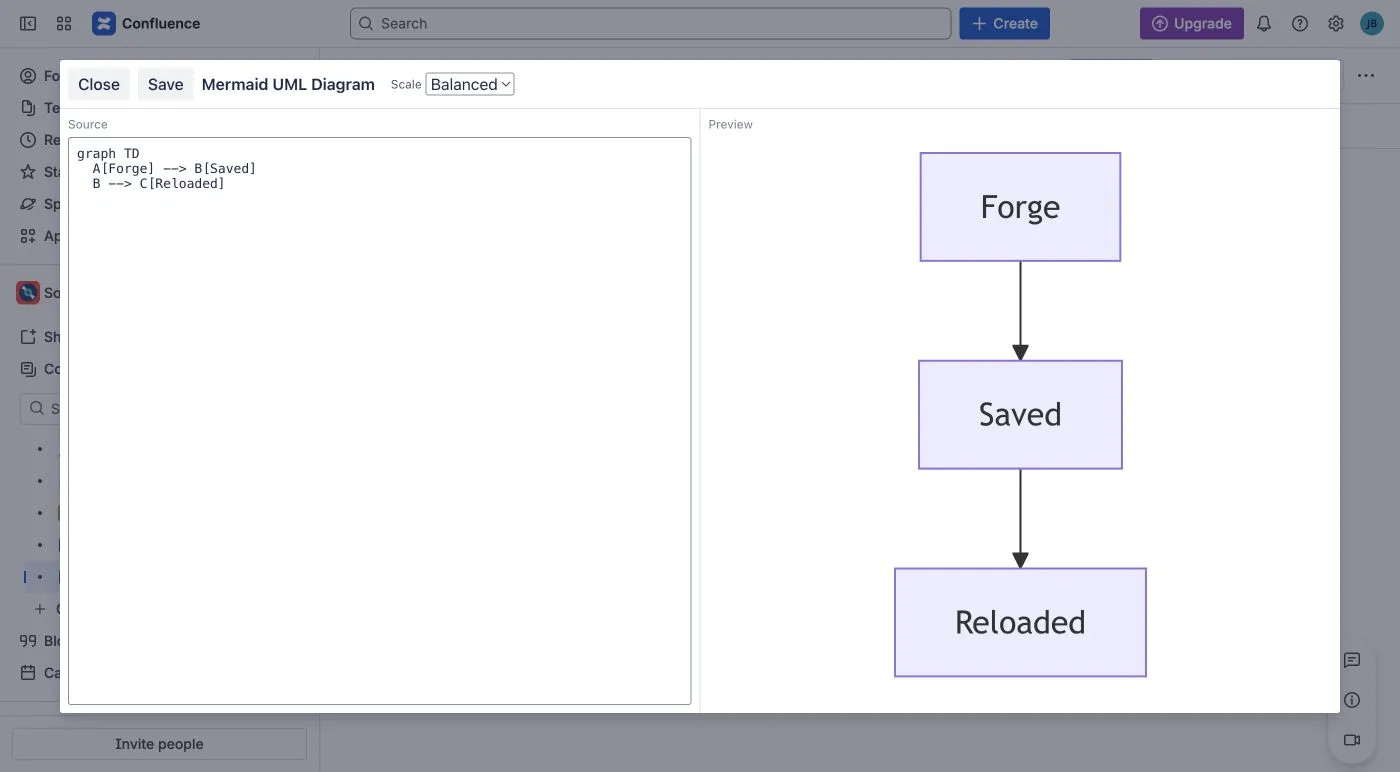Click the blog quote icon in sidebar

pos(28,641)
